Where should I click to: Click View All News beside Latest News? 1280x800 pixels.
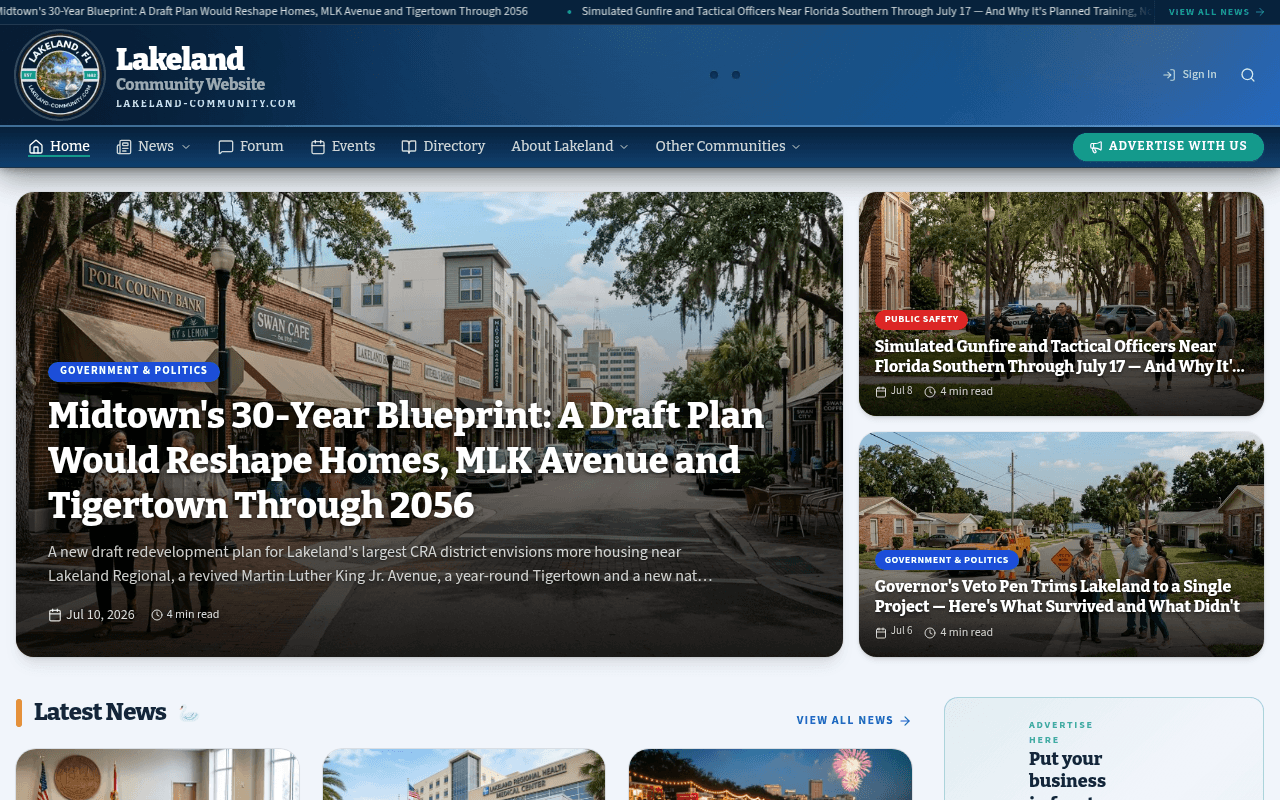(x=854, y=720)
